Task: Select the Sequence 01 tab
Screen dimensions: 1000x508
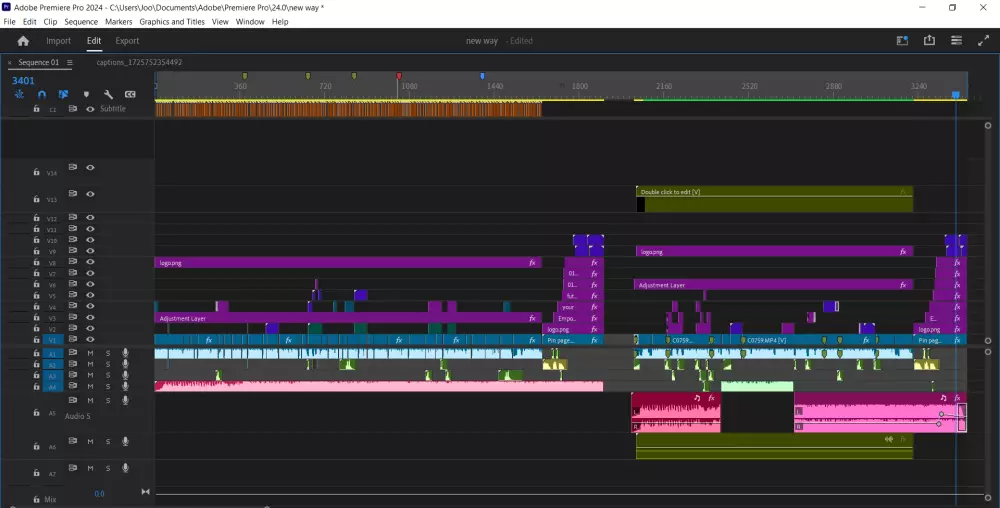Action: point(38,62)
